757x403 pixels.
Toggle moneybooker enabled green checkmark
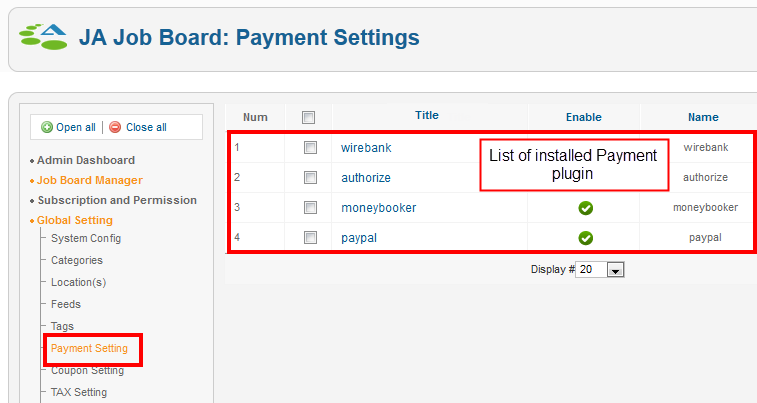[585, 208]
